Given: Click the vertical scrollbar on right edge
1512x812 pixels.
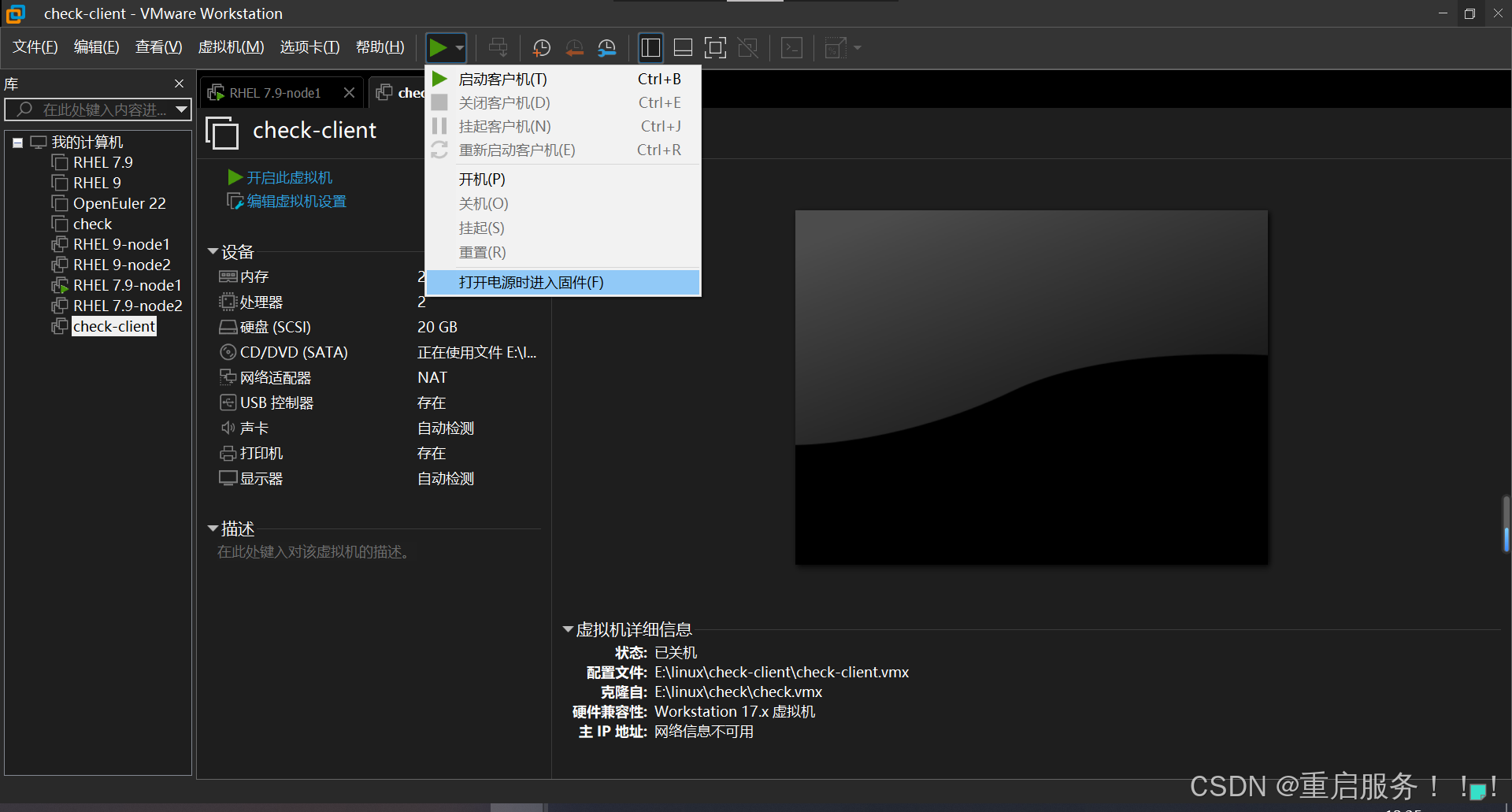Looking at the screenshot, I should (x=1506, y=524).
